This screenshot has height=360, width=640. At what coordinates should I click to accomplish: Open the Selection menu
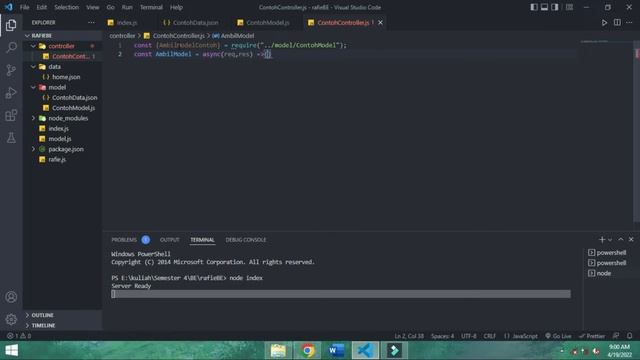pyautogui.click(x=67, y=7)
